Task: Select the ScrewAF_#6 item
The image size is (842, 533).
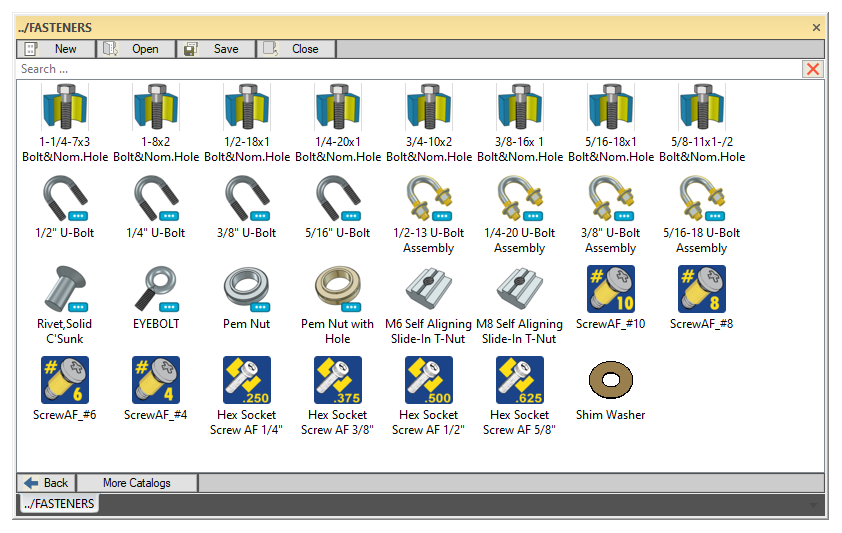Action: pos(65,380)
